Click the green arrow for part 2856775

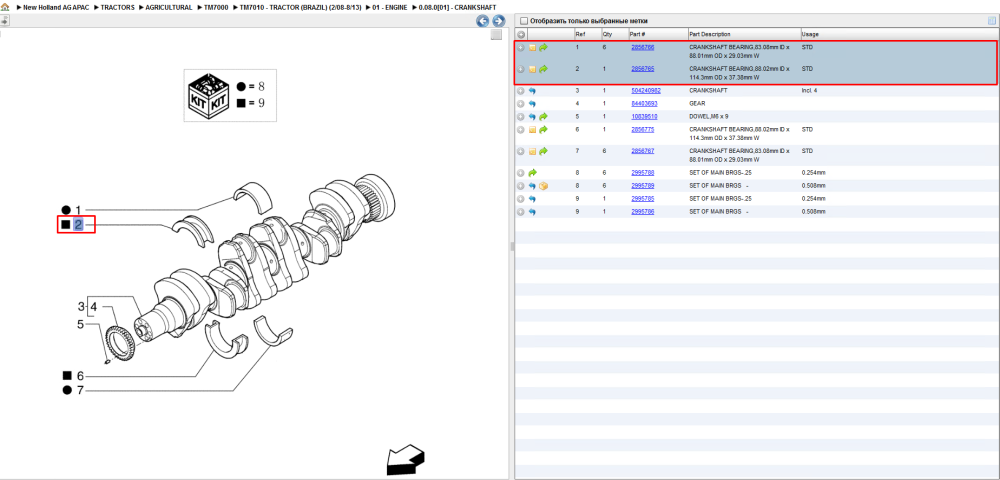tap(543, 129)
